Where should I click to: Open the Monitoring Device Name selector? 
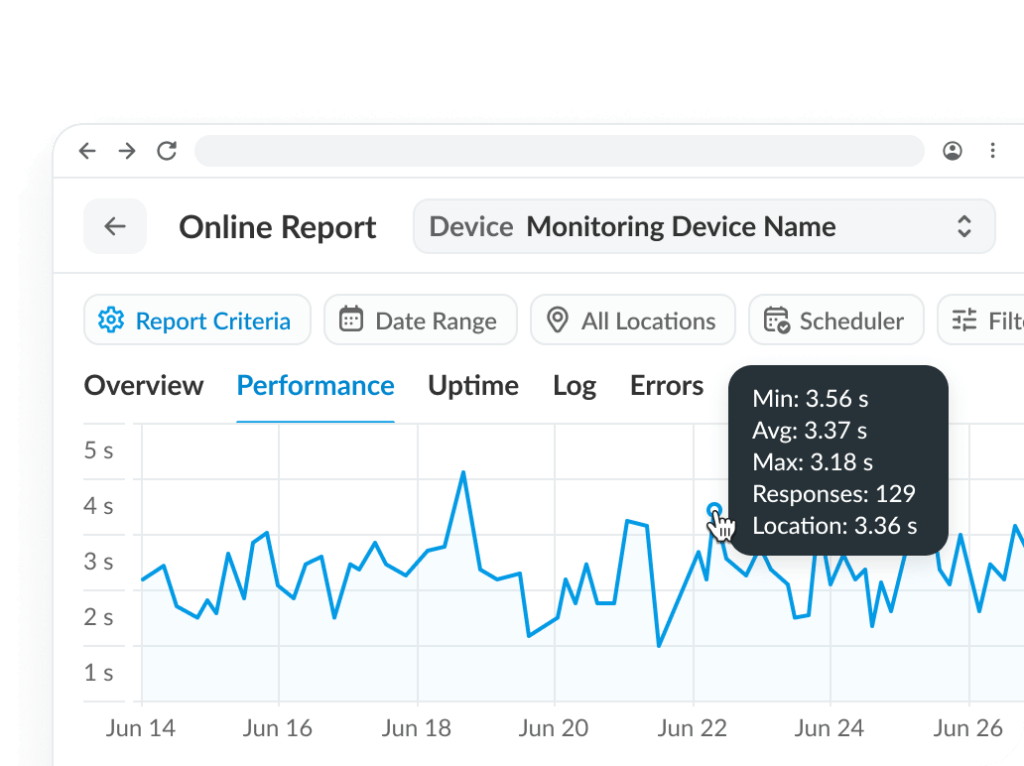coord(681,227)
